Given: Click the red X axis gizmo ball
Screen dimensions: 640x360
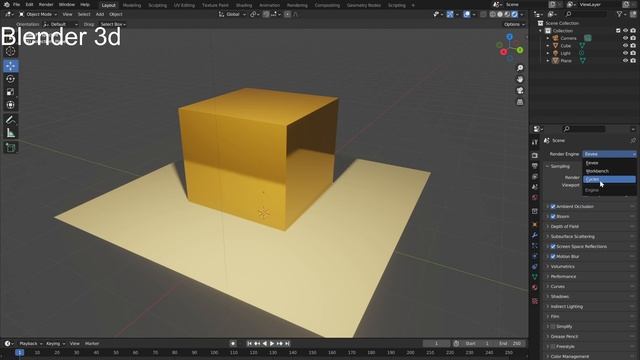Looking at the screenshot, I should pyautogui.click(x=504, y=52).
